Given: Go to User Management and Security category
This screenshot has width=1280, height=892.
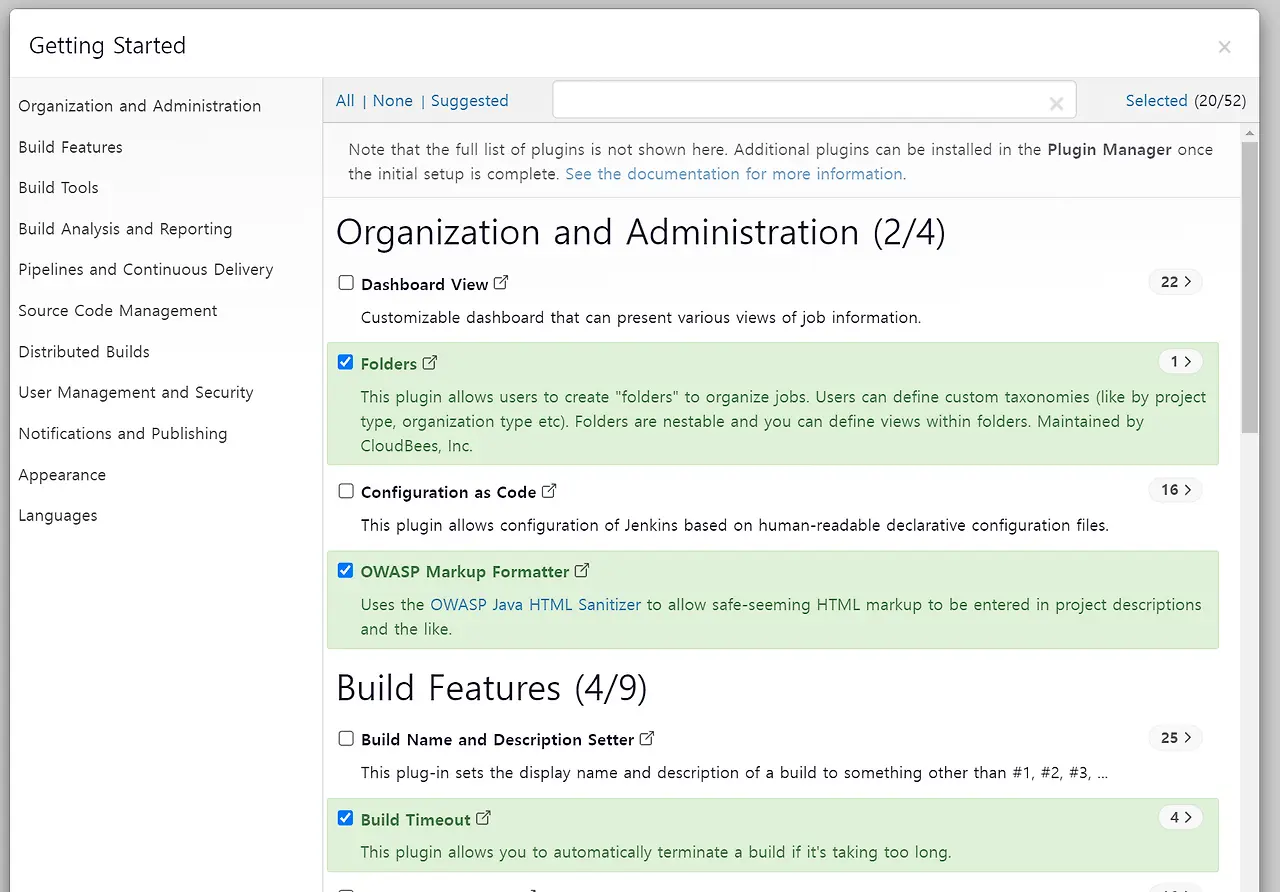Looking at the screenshot, I should click(136, 393).
